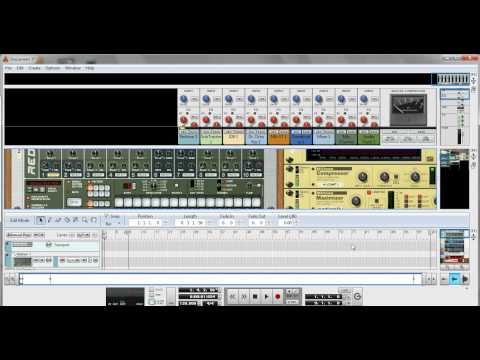Screen dimensions: 480x360
Task: Toggle the fifth Redrum step button
Action: [155, 202]
